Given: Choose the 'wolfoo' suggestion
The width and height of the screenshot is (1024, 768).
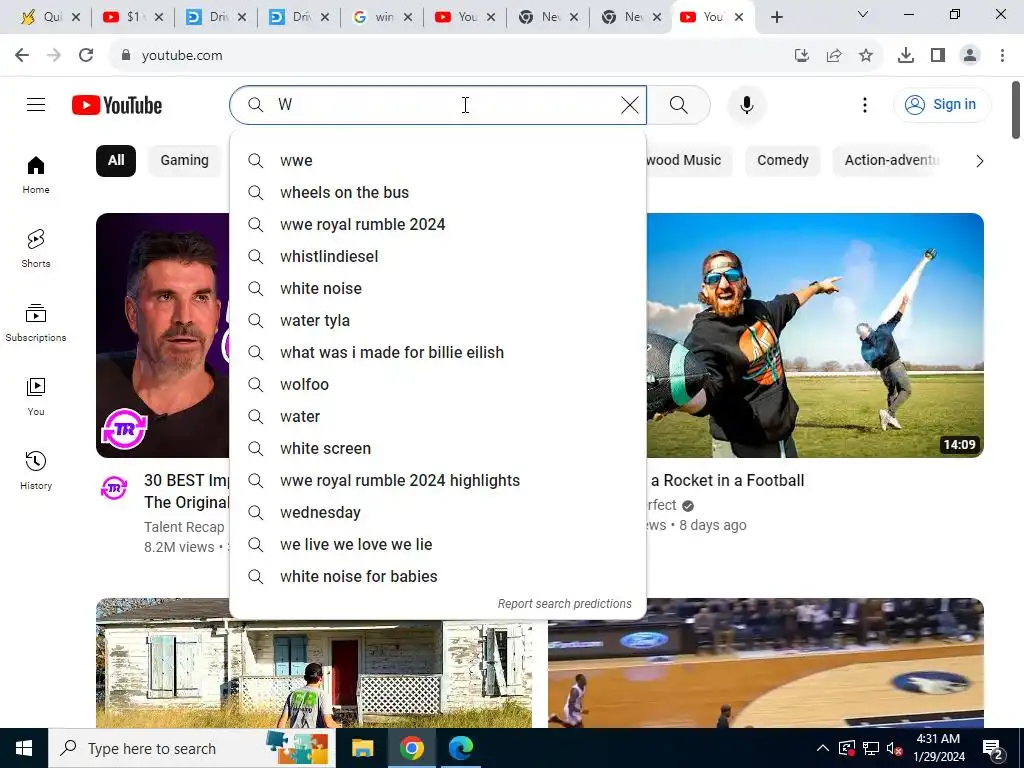Looking at the screenshot, I should pyautogui.click(x=438, y=385).
